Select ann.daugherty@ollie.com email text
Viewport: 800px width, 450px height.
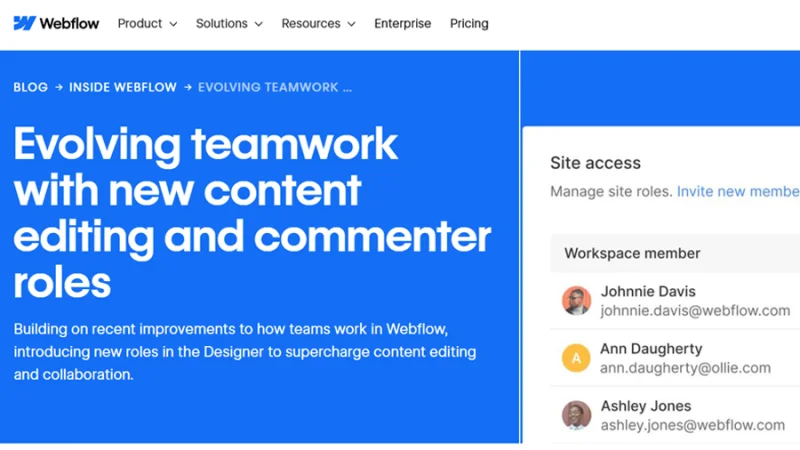click(x=685, y=368)
